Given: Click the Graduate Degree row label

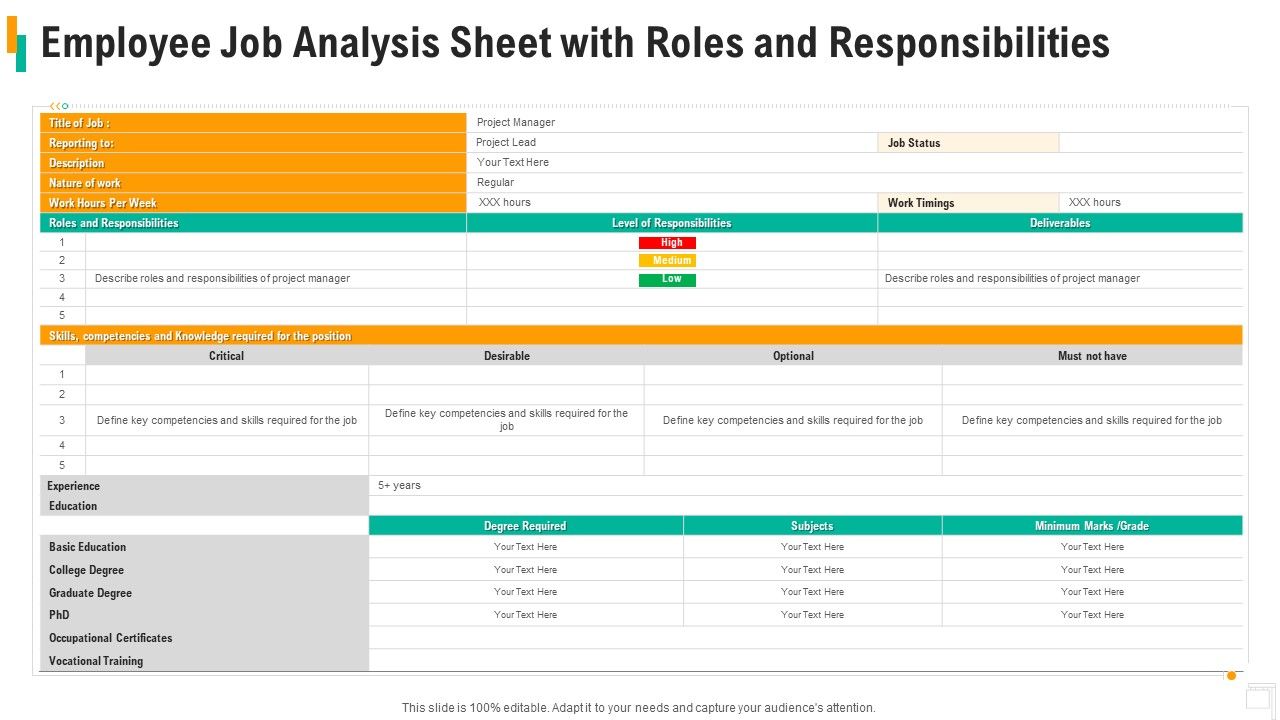Looking at the screenshot, I should coord(204,593).
